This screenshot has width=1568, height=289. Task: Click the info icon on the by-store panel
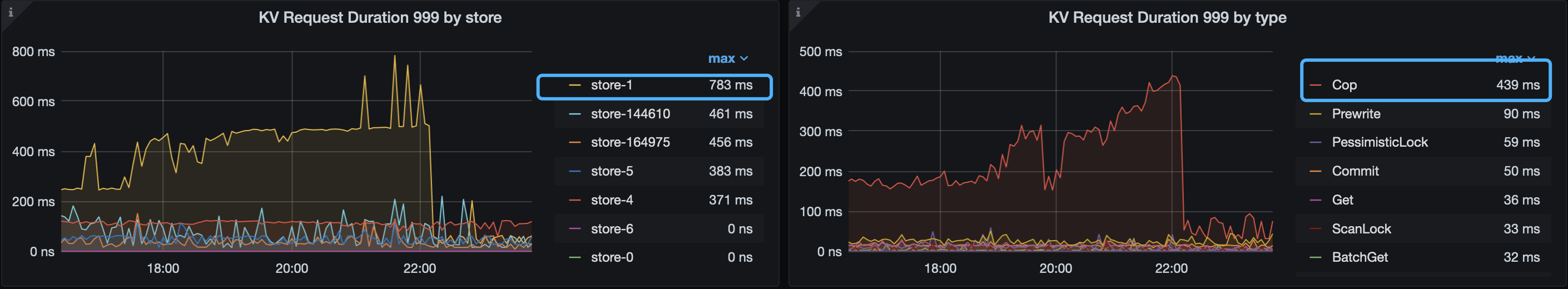click(11, 12)
